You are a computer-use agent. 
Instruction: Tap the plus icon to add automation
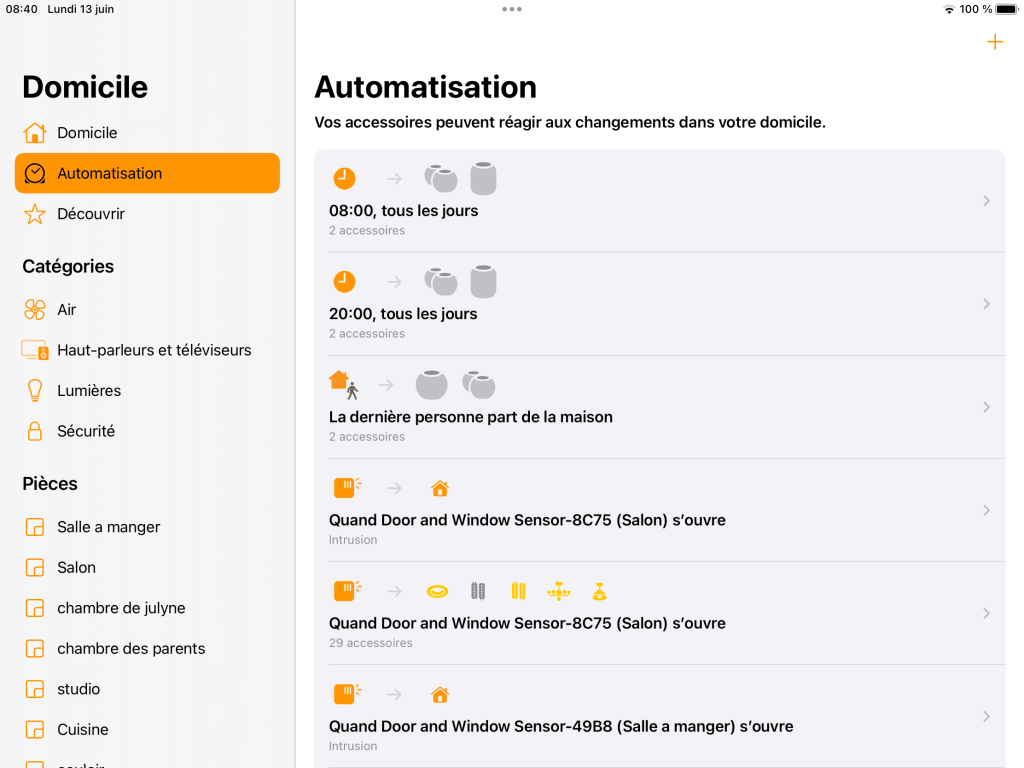coord(994,42)
